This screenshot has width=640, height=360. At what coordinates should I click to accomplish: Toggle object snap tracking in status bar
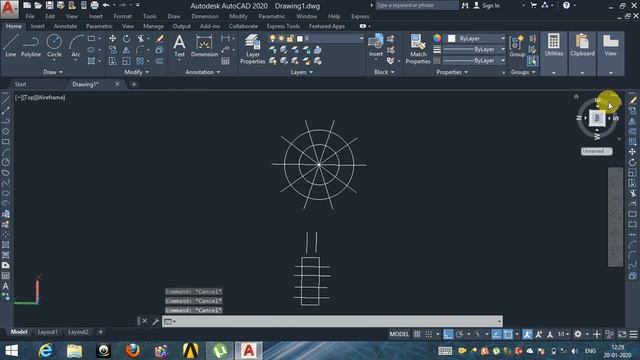[x=496, y=334]
